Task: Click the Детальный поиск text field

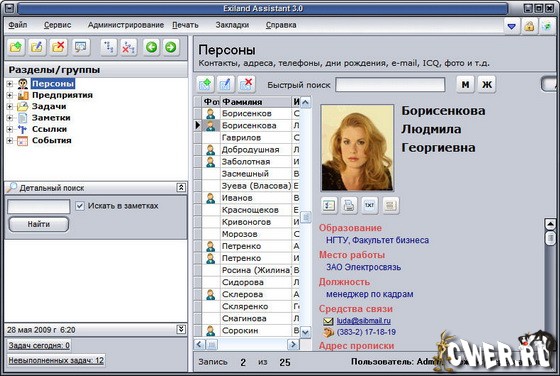Action: coord(39,206)
